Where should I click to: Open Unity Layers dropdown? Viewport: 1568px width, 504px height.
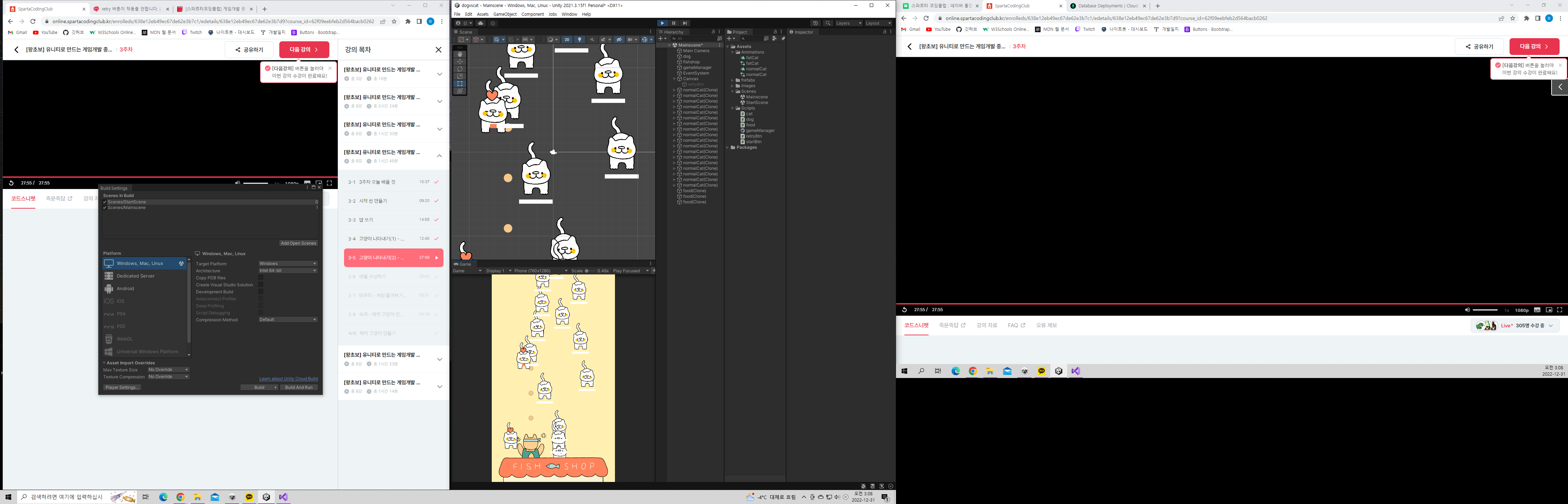[848, 23]
